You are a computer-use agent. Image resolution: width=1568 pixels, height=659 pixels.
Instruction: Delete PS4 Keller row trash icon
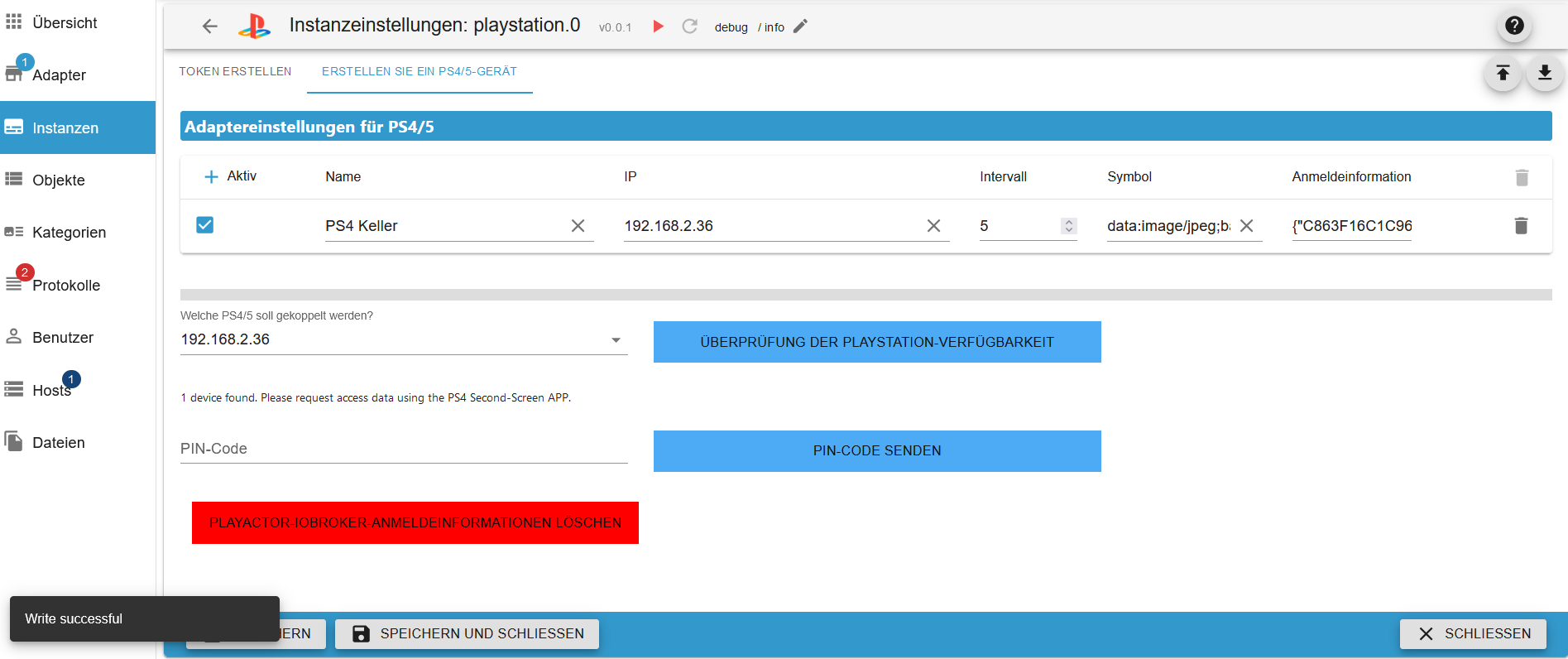tap(1521, 225)
